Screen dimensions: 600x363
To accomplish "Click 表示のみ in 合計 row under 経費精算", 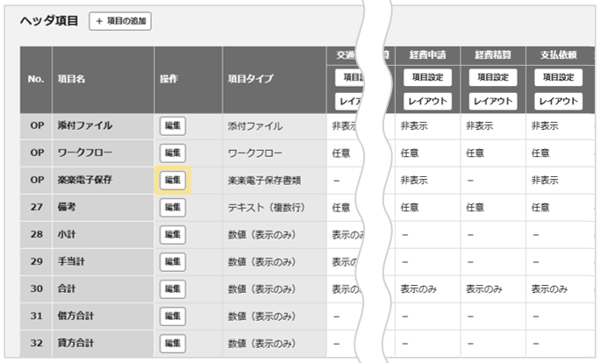I will [484, 289].
